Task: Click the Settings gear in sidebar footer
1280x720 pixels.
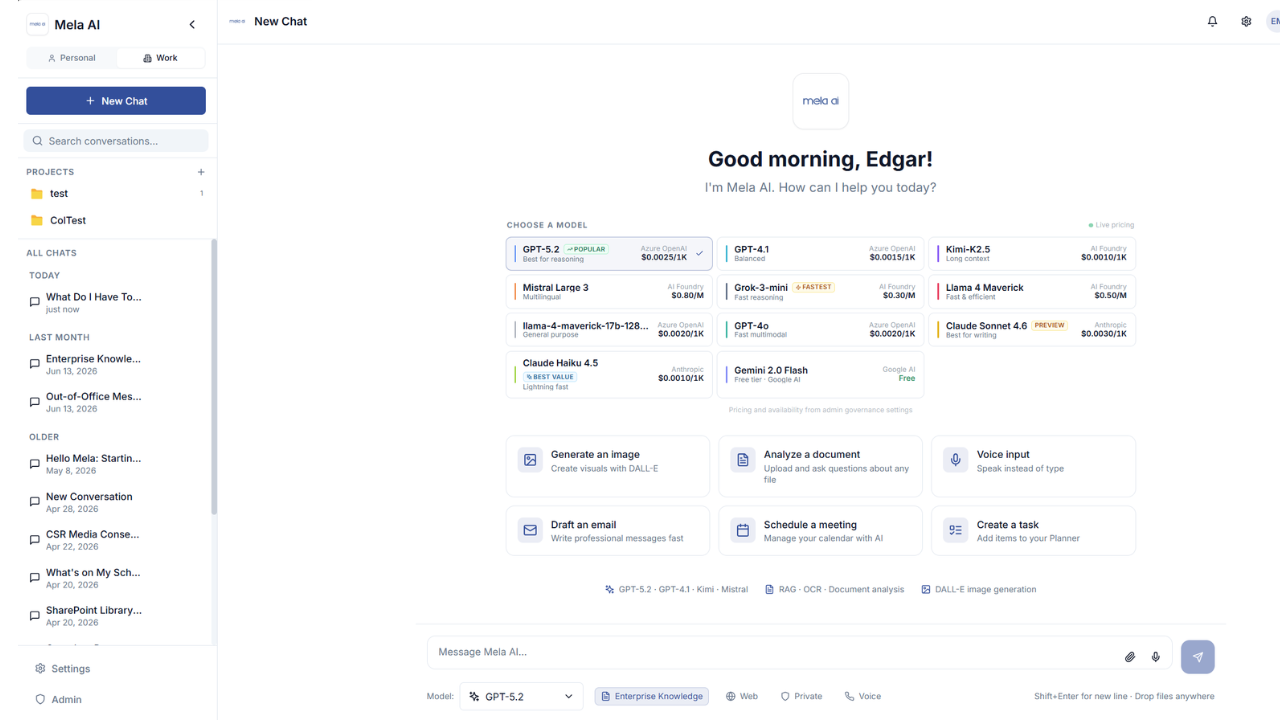Action: pyautogui.click(x=40, y=668)
